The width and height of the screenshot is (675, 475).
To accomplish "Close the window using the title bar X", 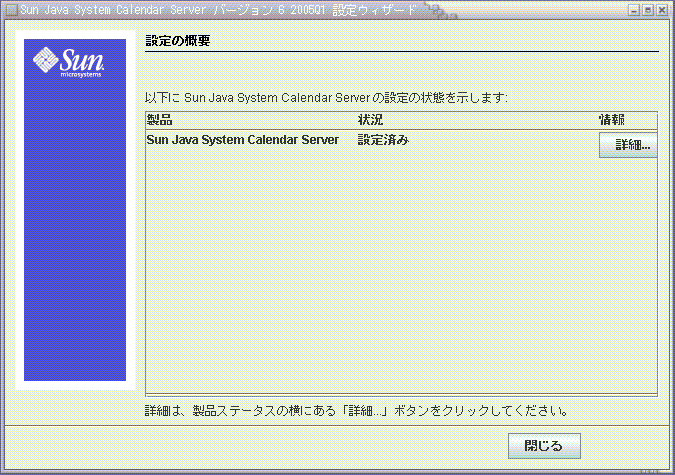I will tap(662, 10).
